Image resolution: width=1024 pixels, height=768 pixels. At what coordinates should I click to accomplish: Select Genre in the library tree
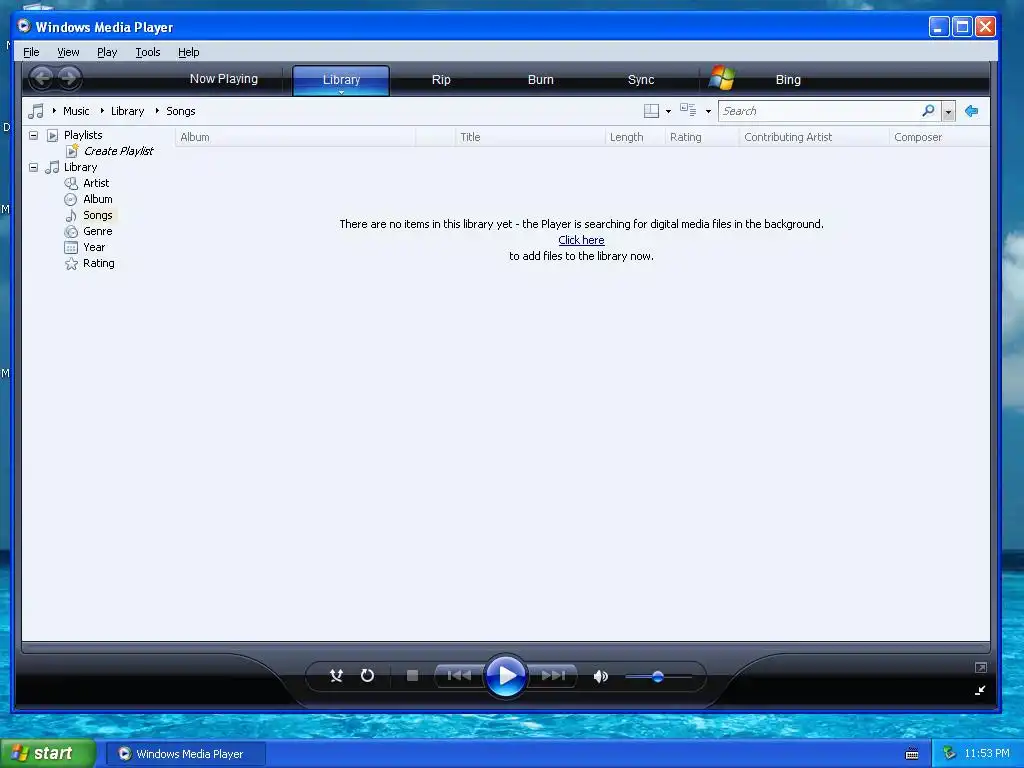pyautogui.click(x=97, y=231)
